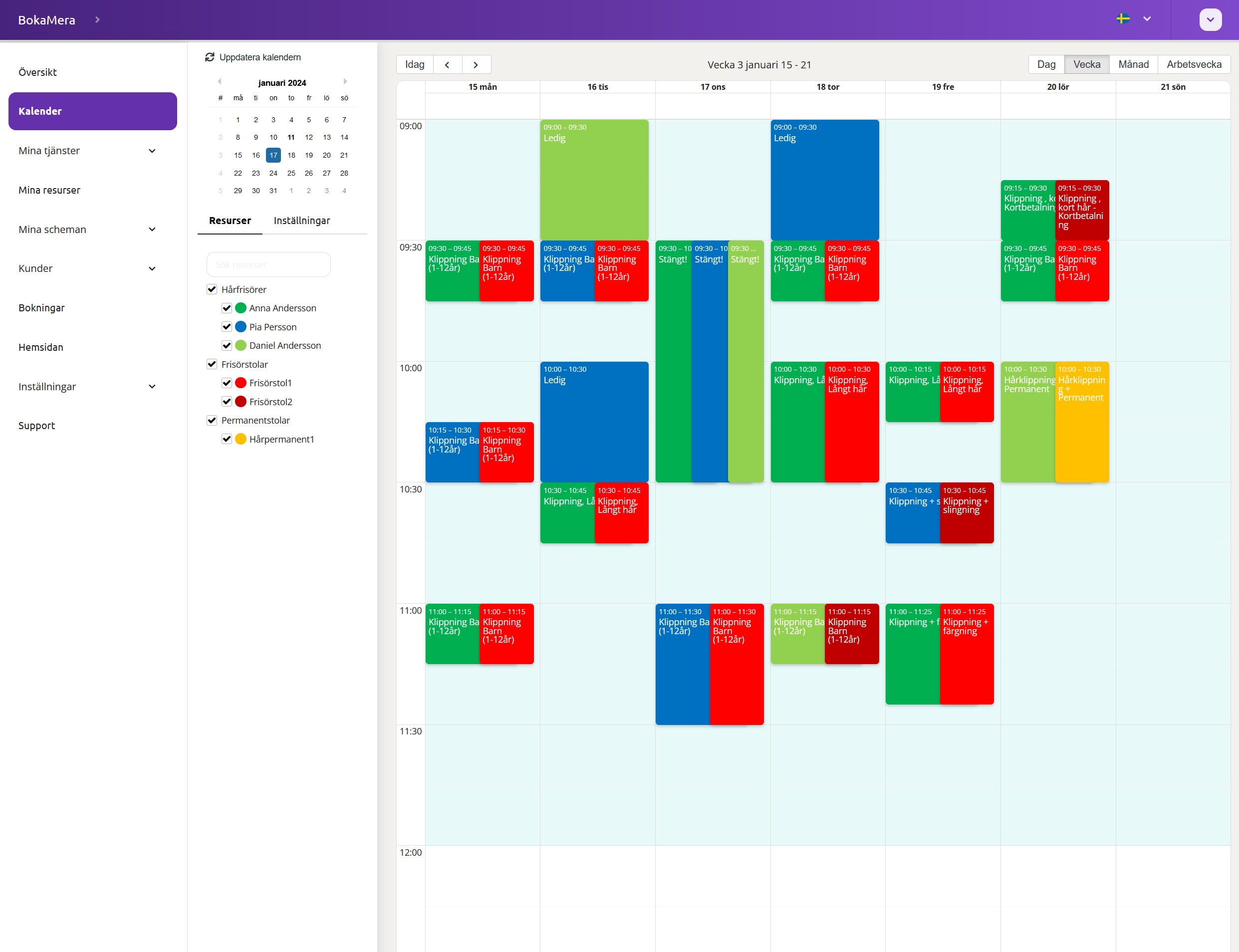The width and height of the screenshot is (1239, 952).
Task: Click mini calendar previous month arrow
Action: coord(220,82)
